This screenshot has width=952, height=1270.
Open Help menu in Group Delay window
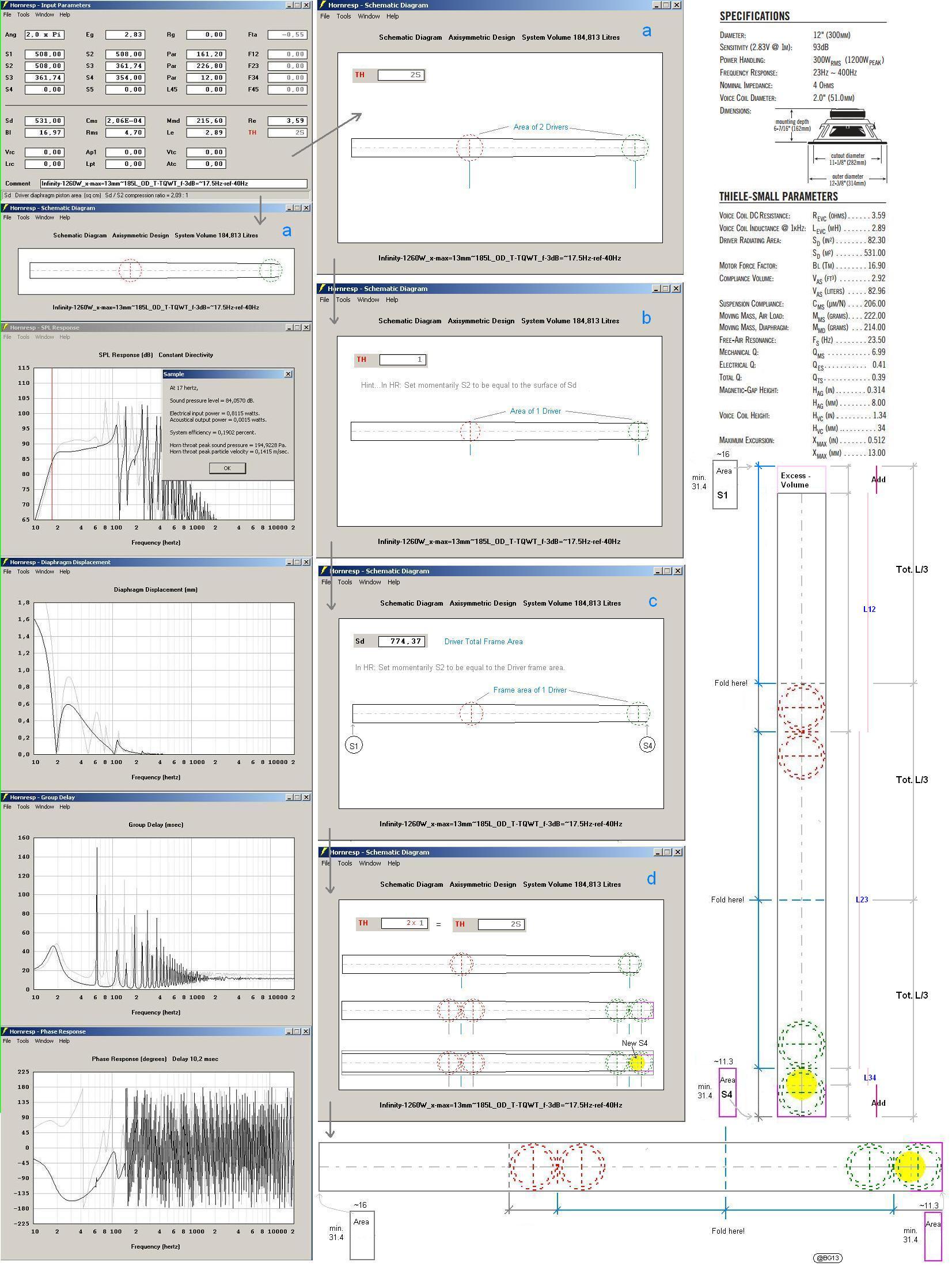click(x=65, y=807)
